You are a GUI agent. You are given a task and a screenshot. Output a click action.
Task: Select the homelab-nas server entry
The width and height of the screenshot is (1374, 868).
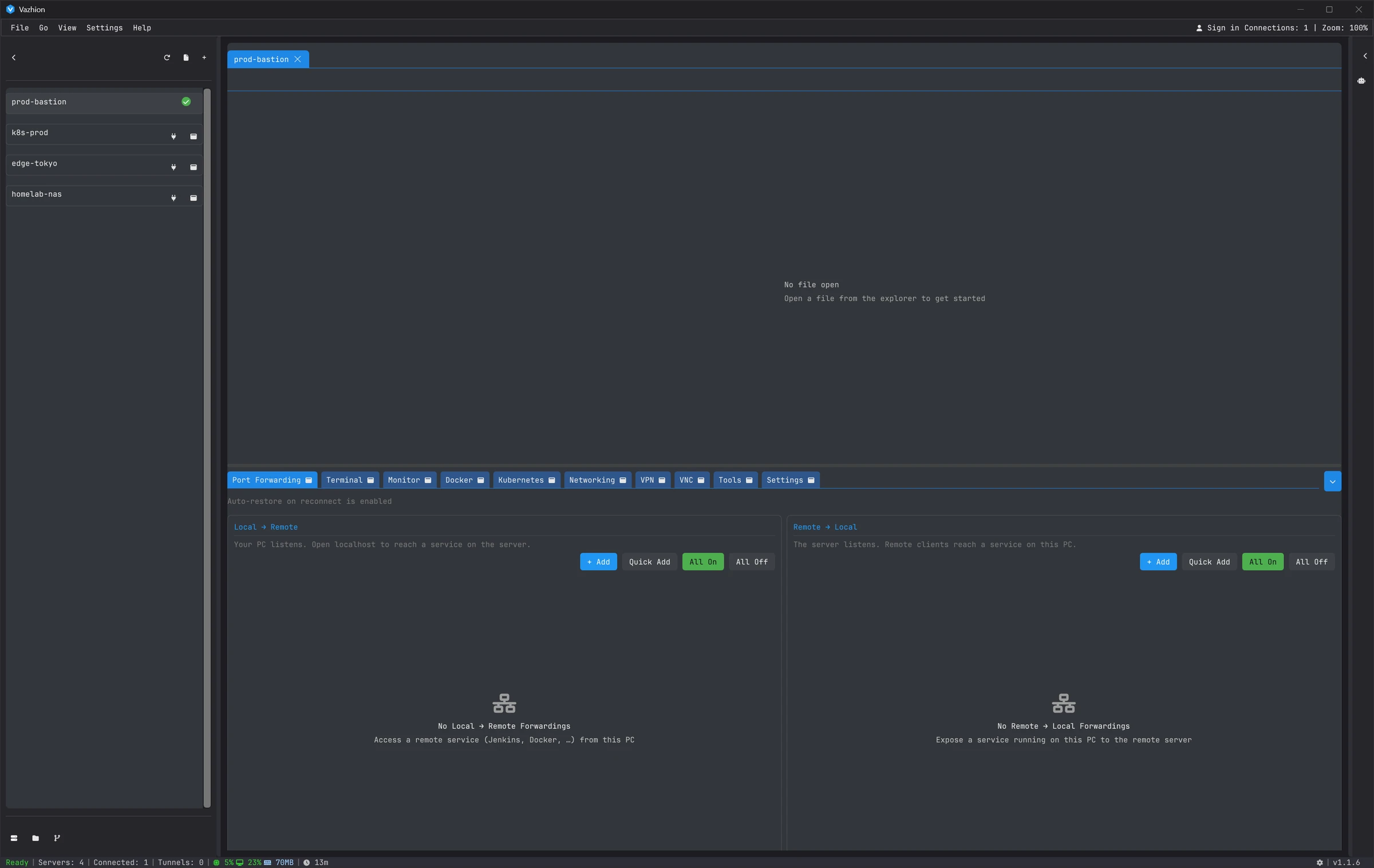(x=104, y=196)
